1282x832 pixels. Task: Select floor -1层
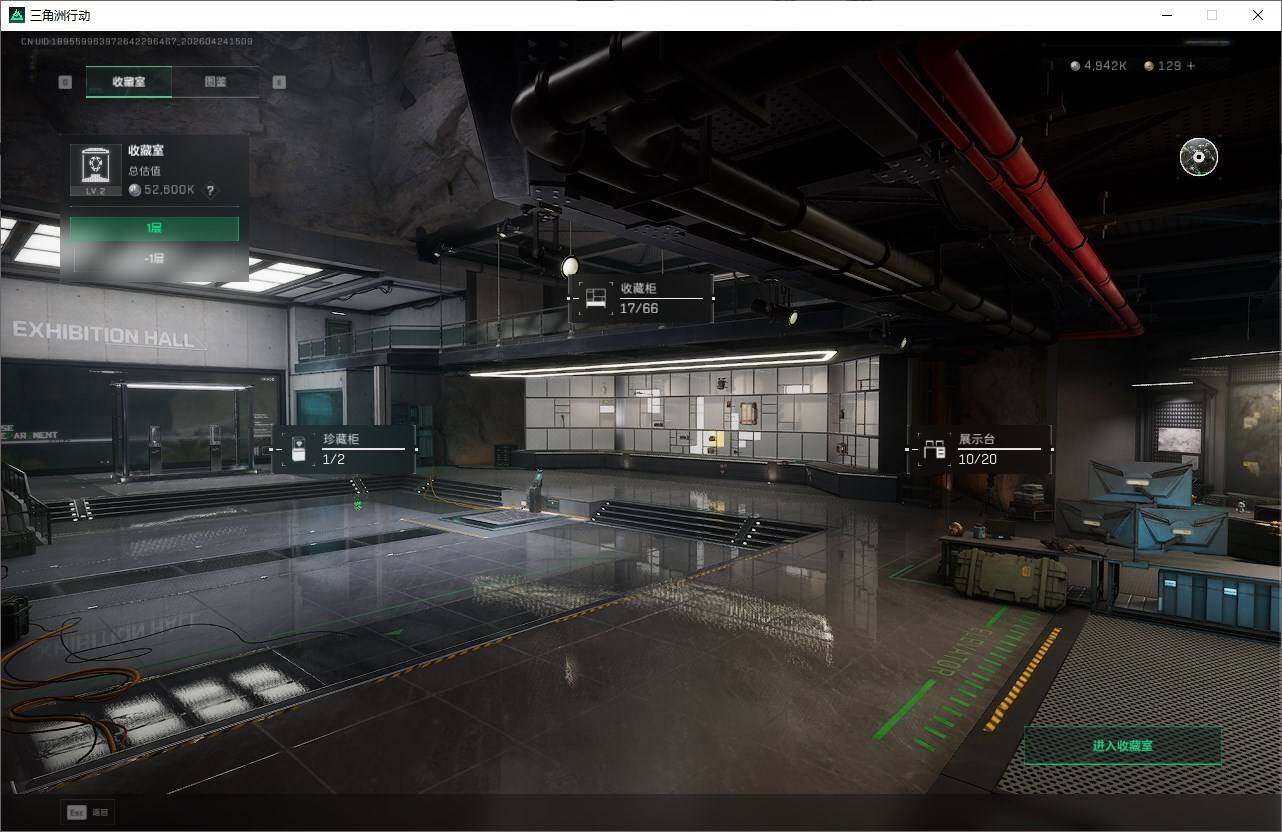point(154,258)
